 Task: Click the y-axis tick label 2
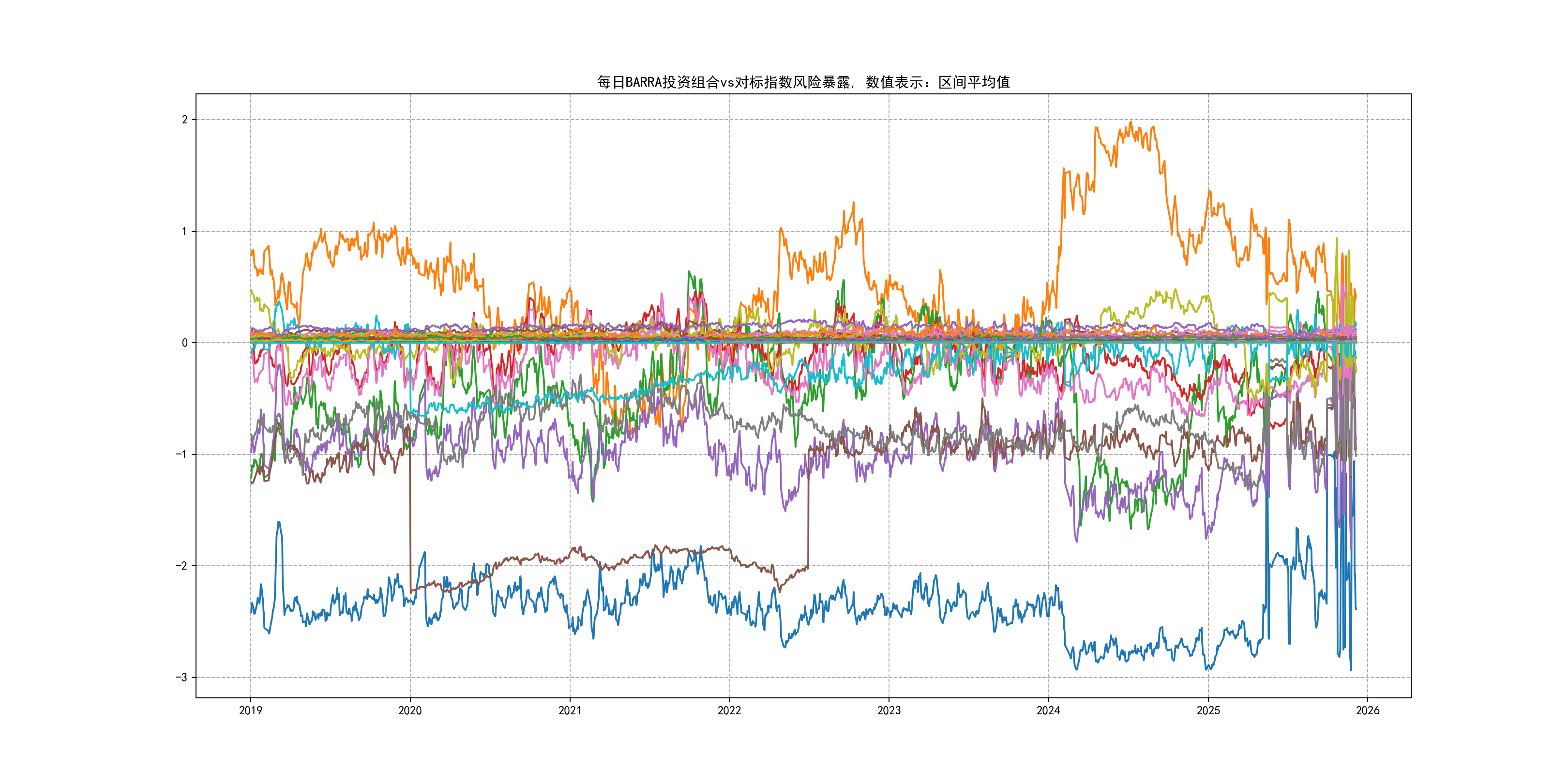click(184, 120)
